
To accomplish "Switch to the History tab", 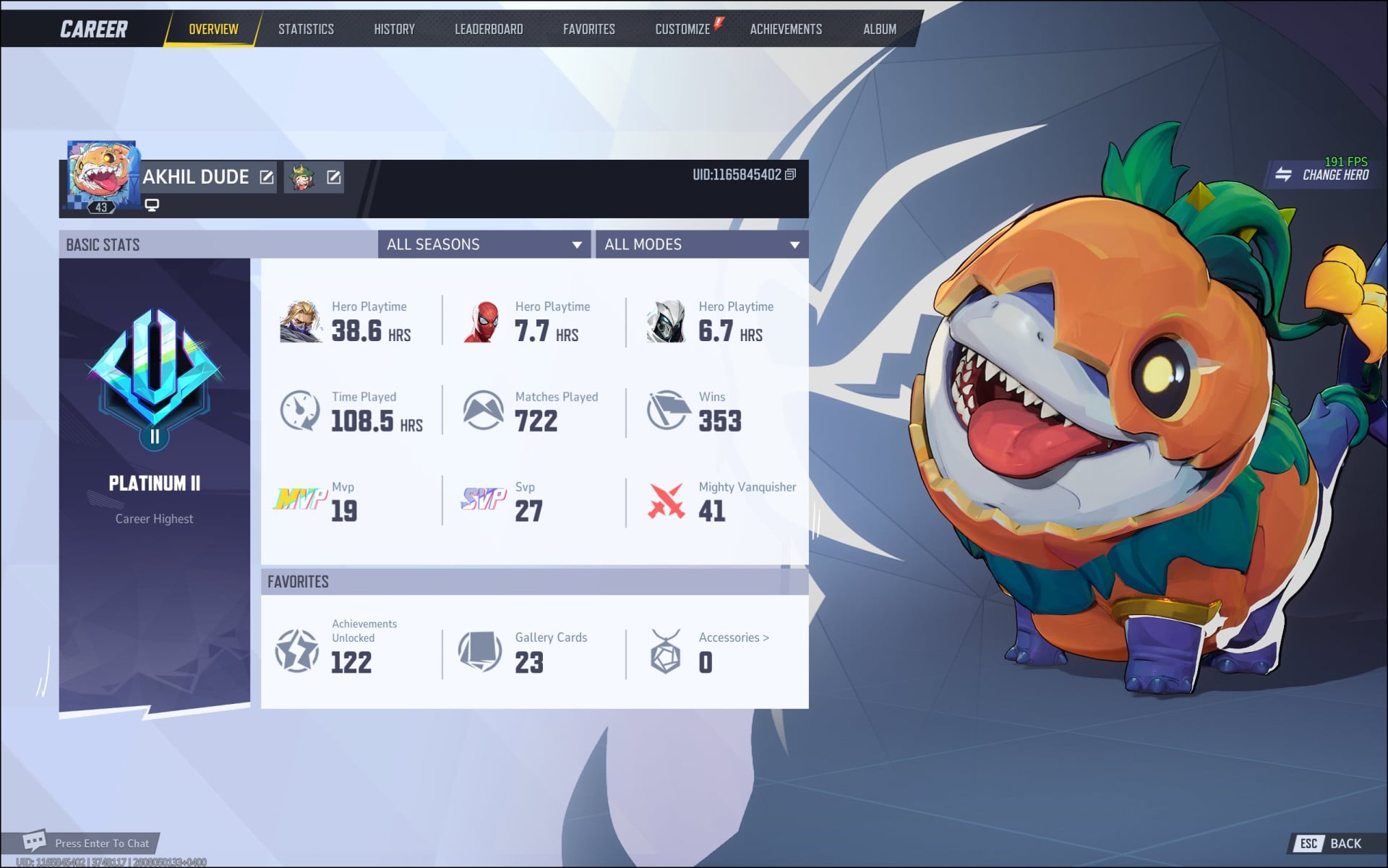I will [x=394, y=29].
